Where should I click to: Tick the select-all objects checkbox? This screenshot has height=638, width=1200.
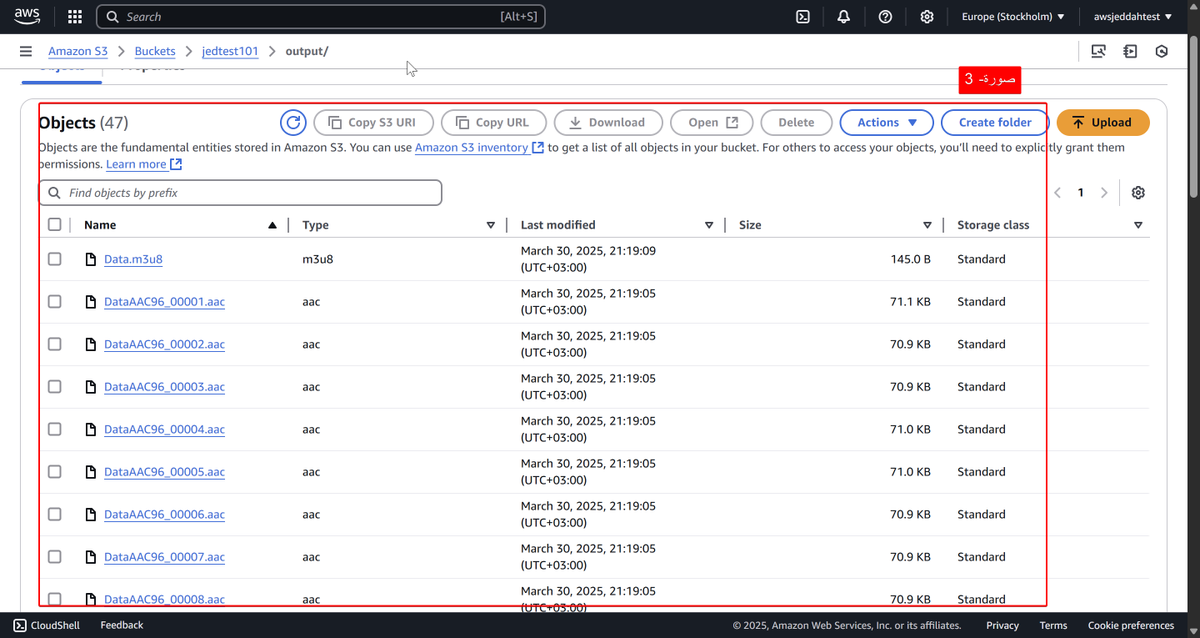click(x=55, y=225)
